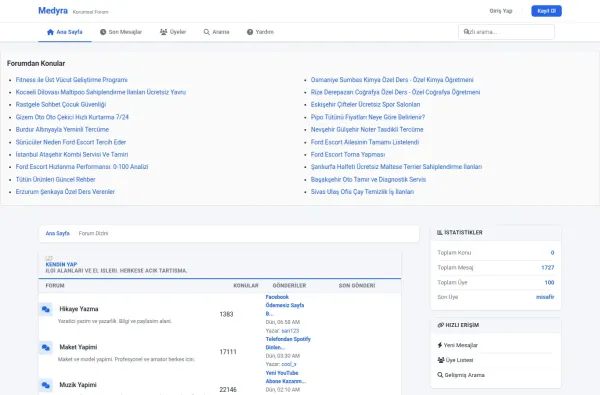Open the Son Mesajlar tab
The width and height of the screenshot is (600, 395).
tap(121, 32)
